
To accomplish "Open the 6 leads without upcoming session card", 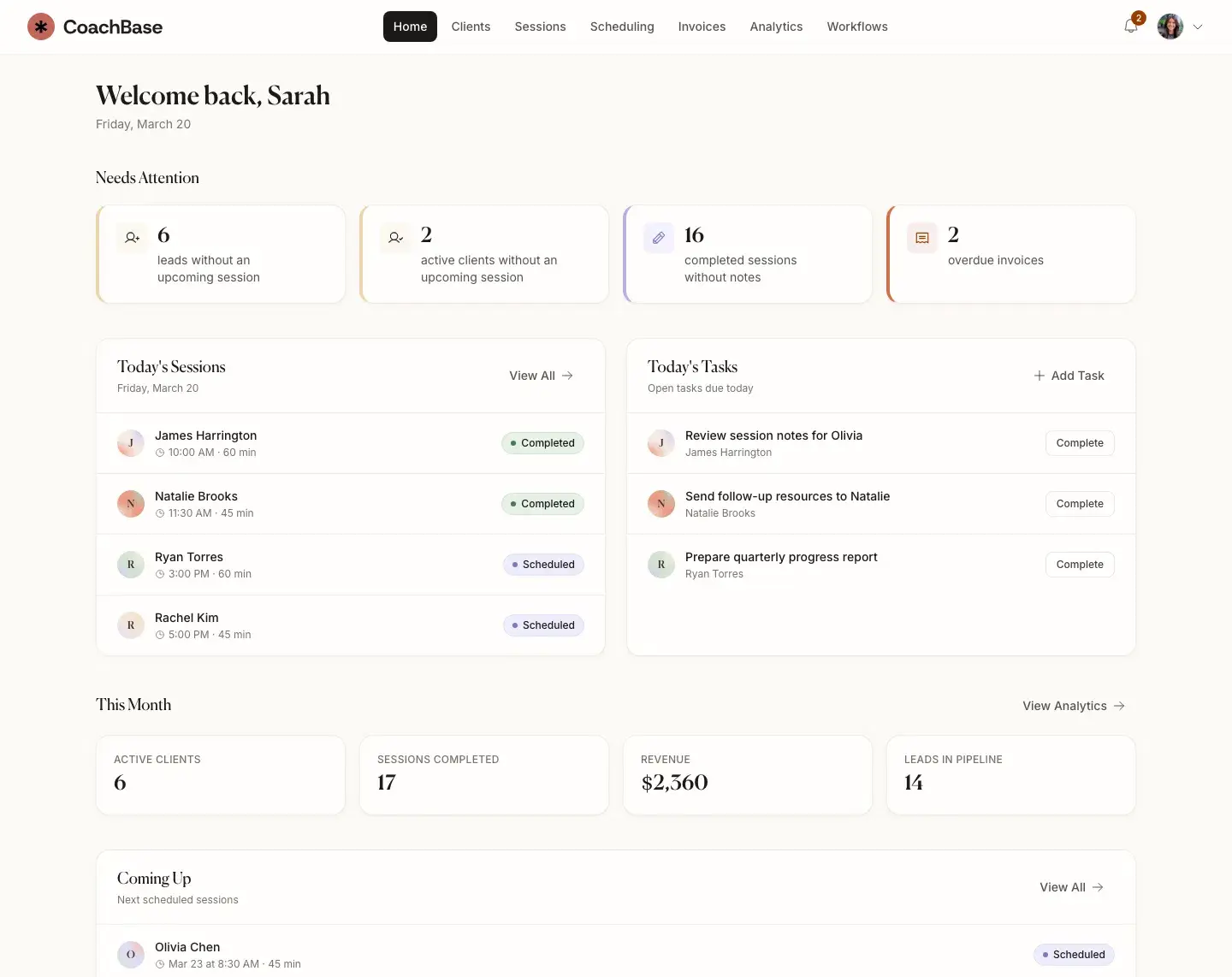I will (221, 254).
